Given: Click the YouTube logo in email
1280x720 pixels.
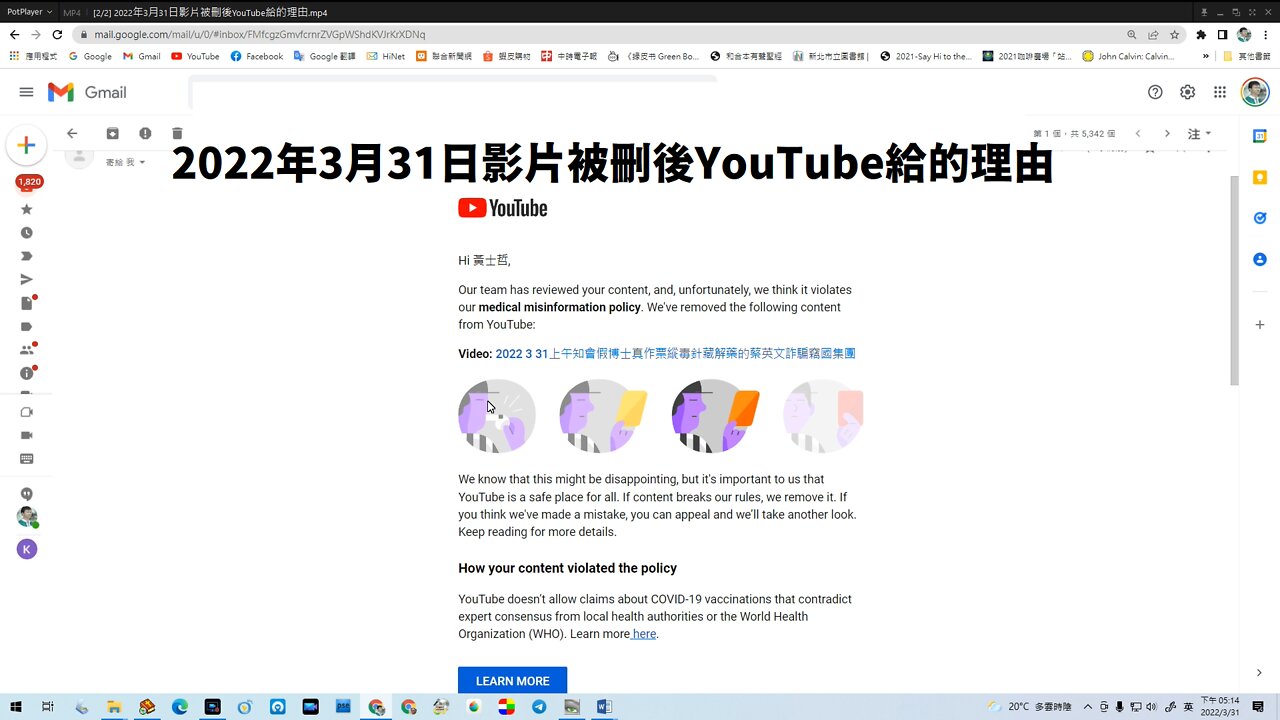Looking at the screenshot, I should 502,208.
